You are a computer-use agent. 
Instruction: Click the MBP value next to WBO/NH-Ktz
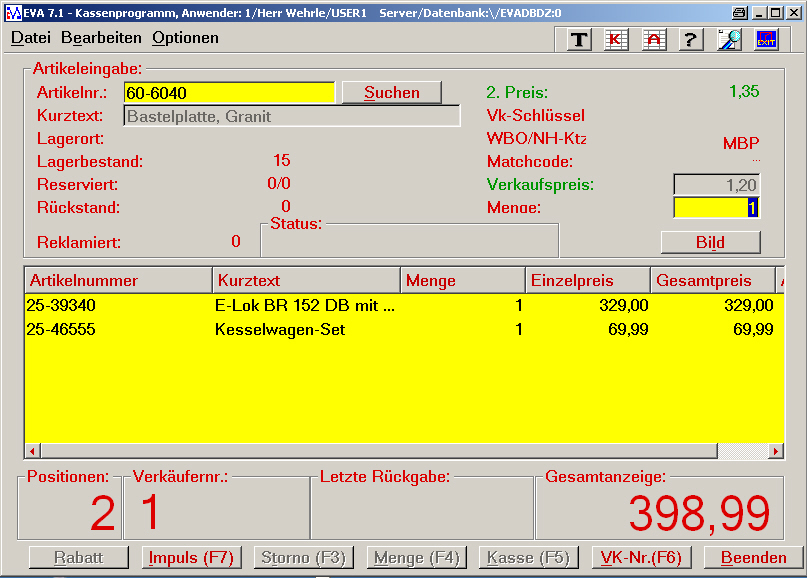[741, 143]
